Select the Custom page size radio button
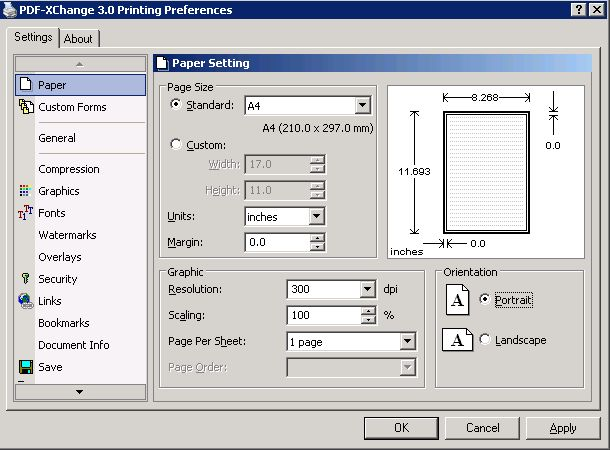Image resolution: width=610 pixels, height=450 pixels. point(175,144)
